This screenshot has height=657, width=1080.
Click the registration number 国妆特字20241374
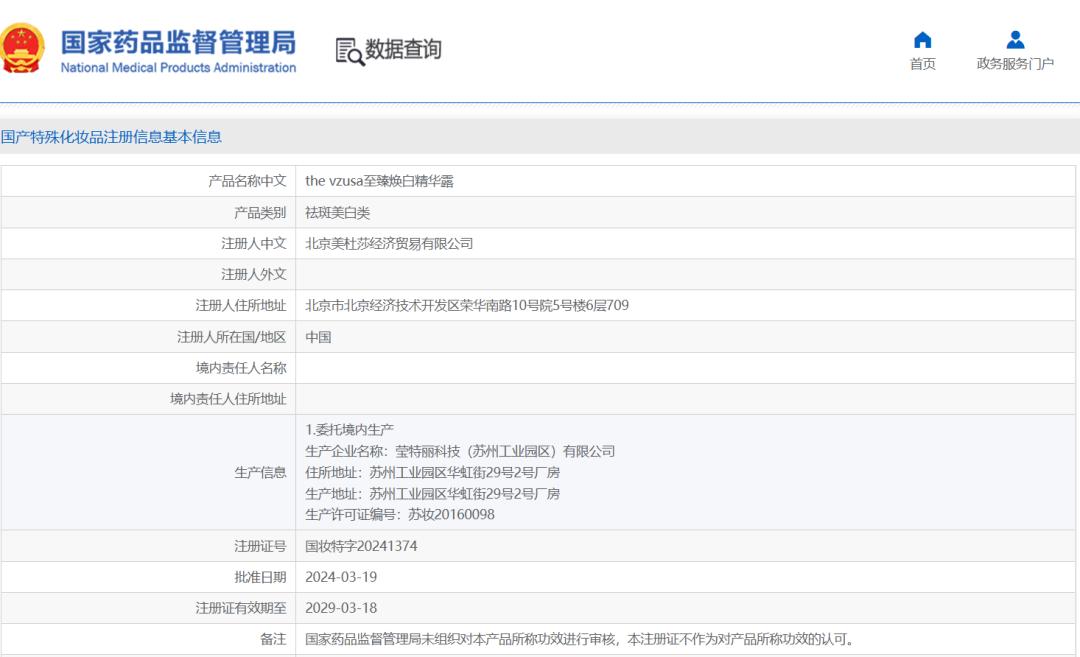coord(361,546)
